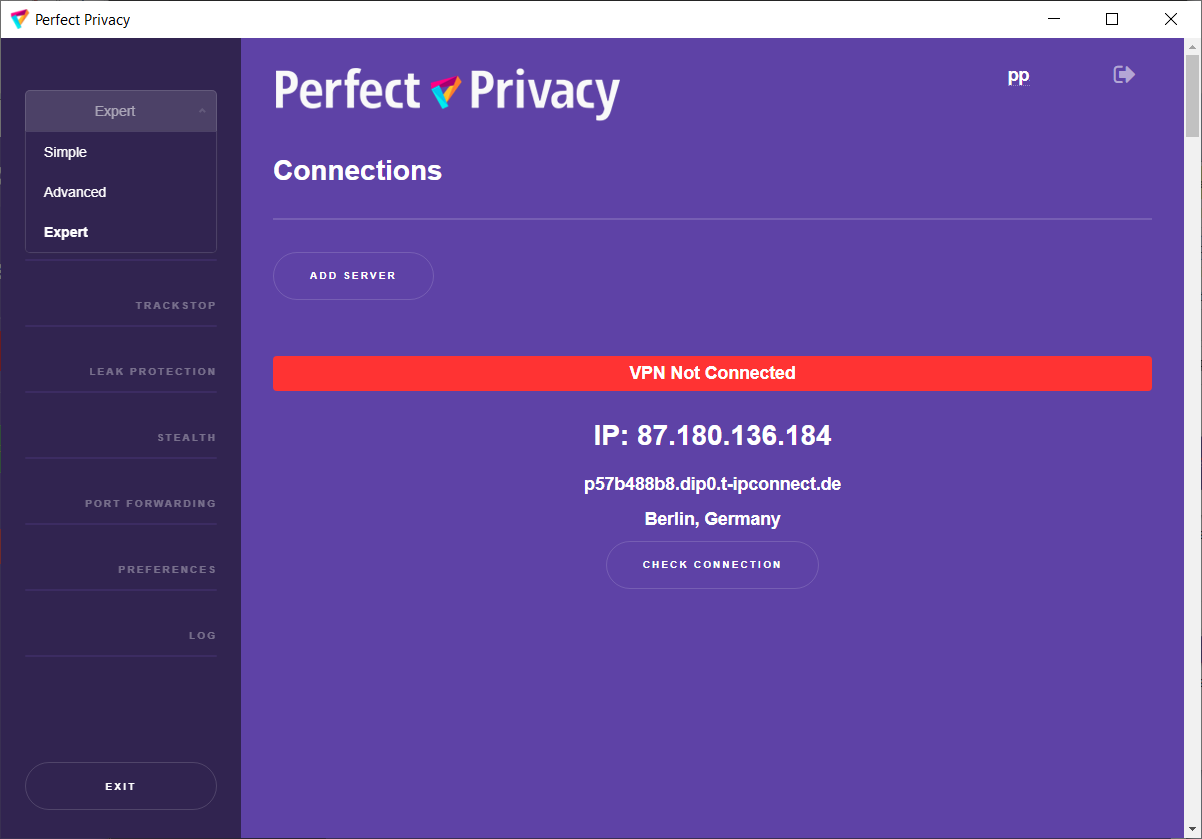Open the Stealth settings page
Viewport: 1202px width, 839px height.
[186, 438]
